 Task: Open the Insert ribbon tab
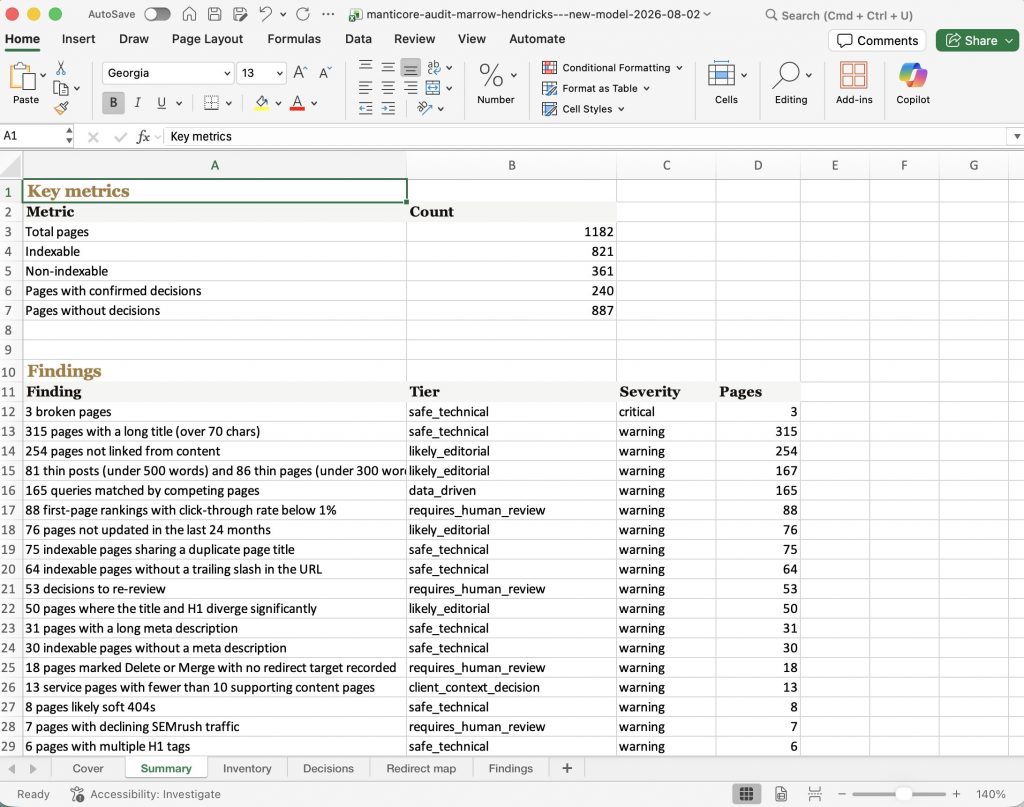pyautogui.click(x=78, y=39)
